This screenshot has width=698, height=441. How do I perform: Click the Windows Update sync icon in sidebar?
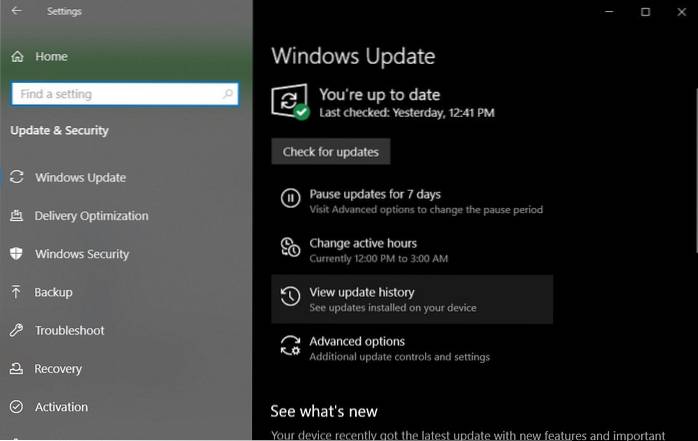click(x=16, y=178)
